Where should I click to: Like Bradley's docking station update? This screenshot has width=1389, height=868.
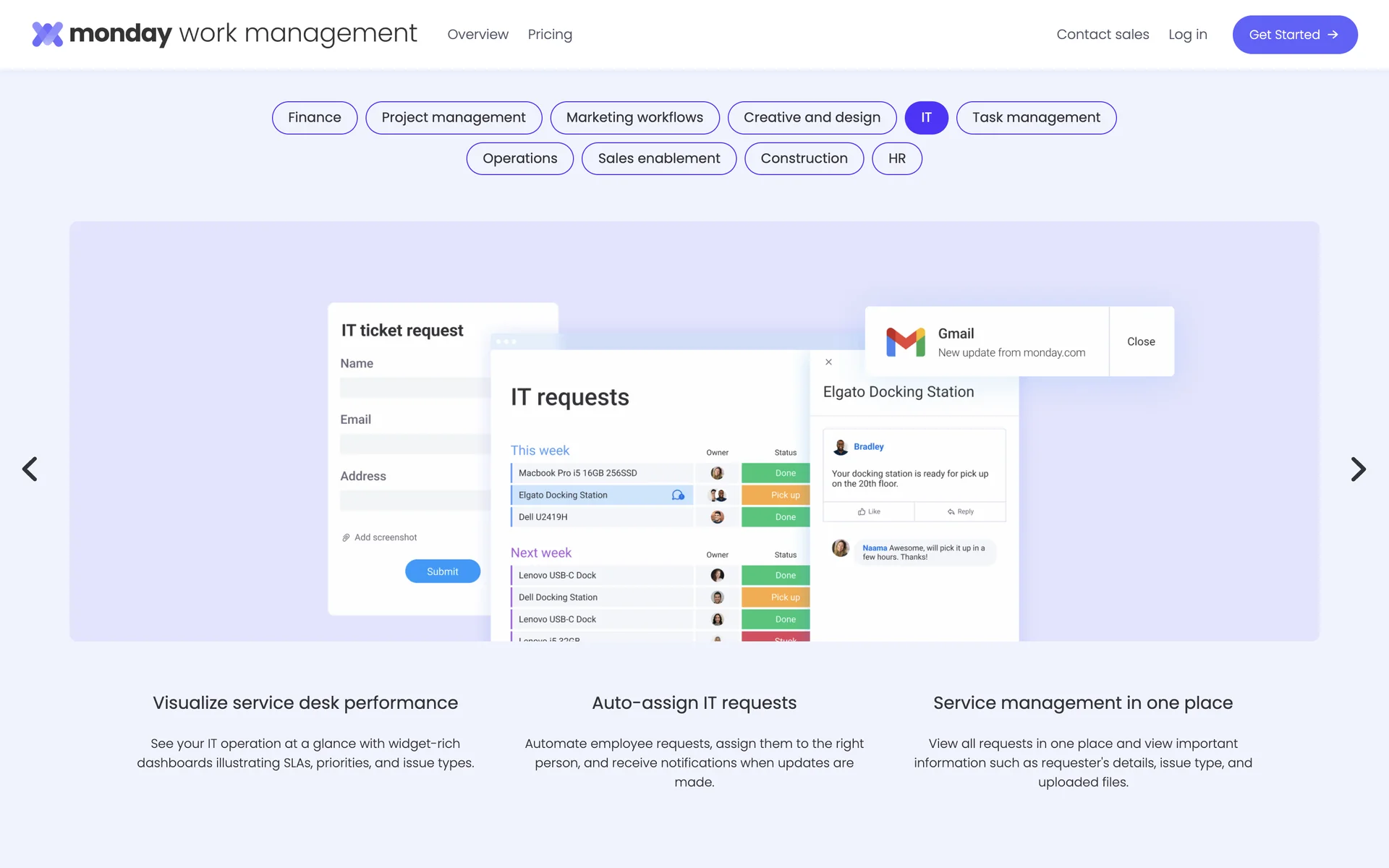(x=869, y=511)
